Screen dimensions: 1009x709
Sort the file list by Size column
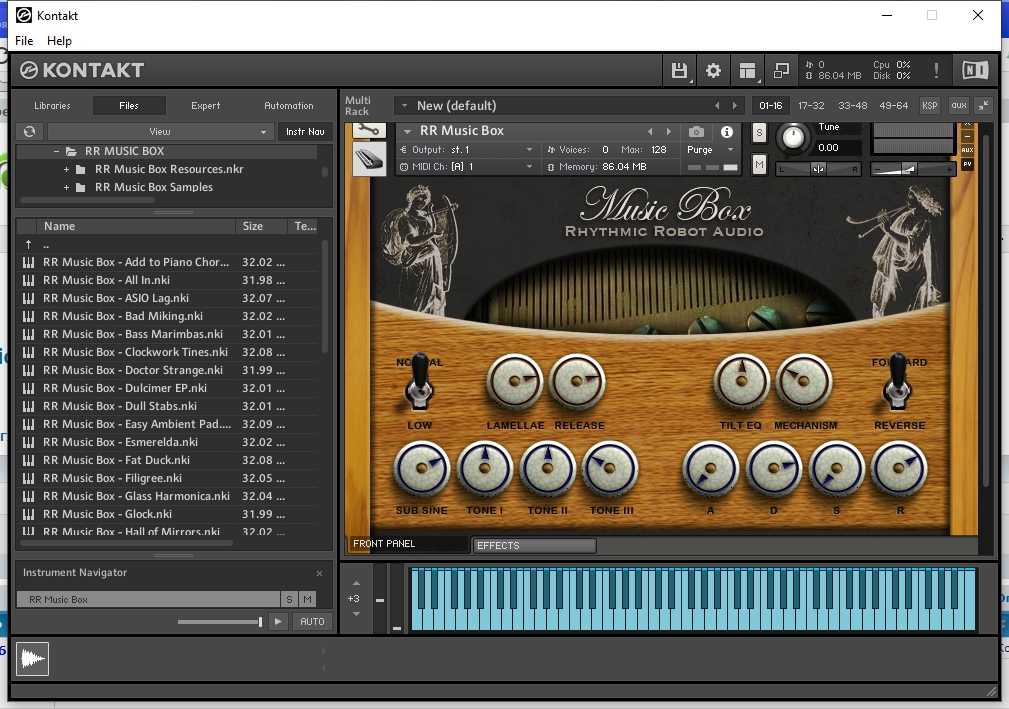pos(261,226)
